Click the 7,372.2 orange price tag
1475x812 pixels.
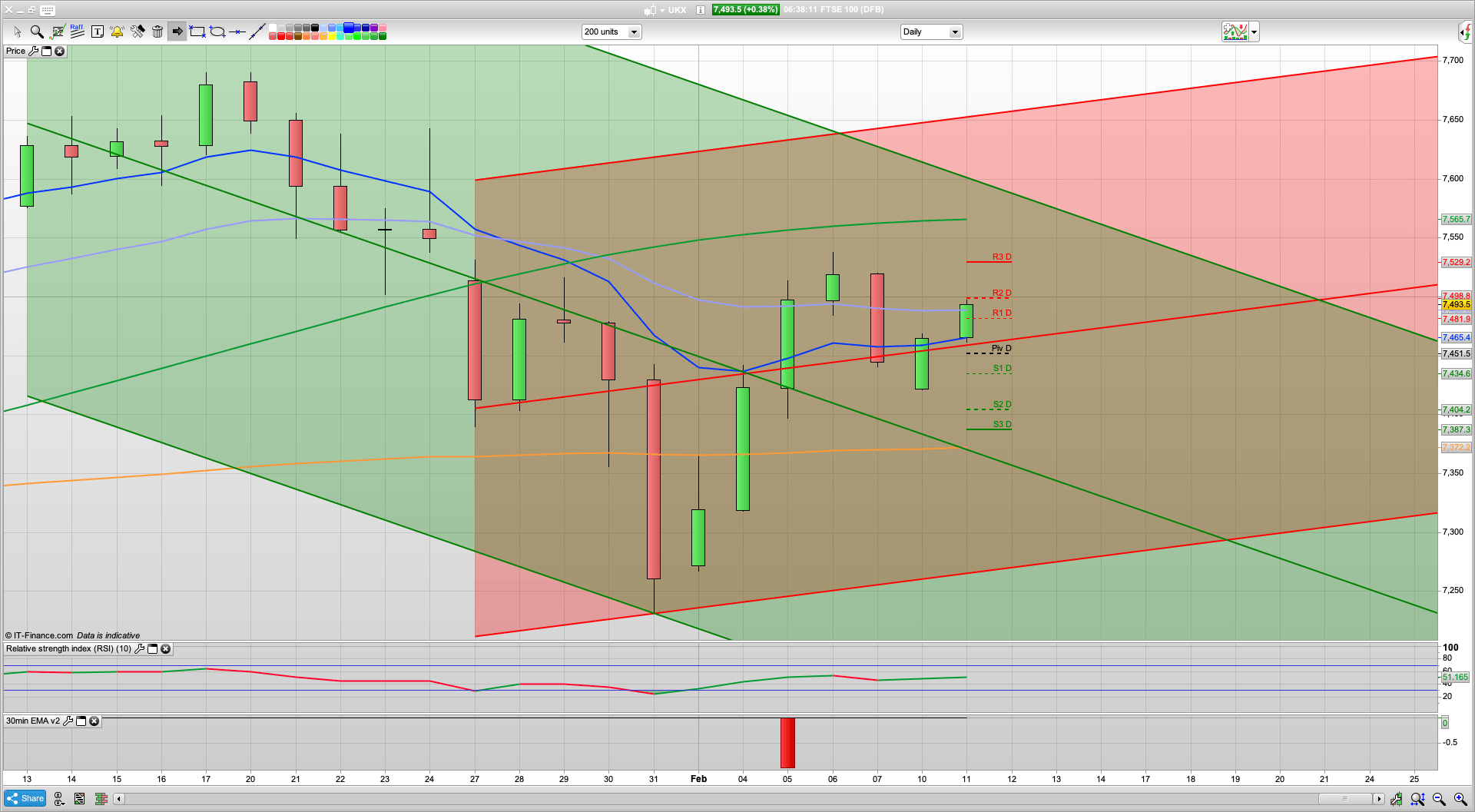pyautogui.click(x=1456, y=447)
